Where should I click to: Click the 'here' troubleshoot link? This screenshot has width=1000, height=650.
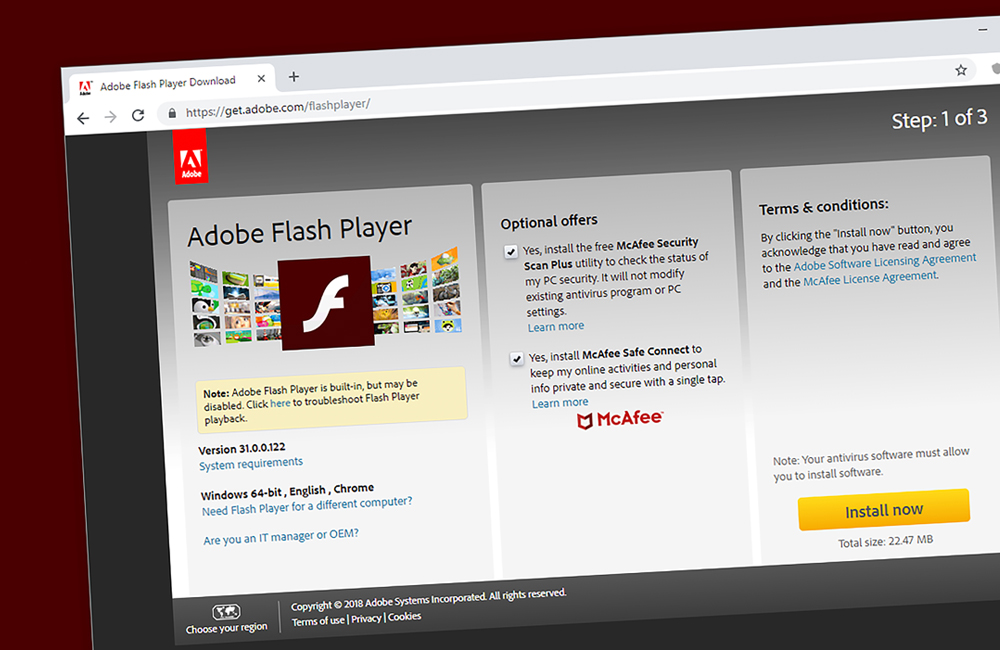click(x=280, y=403)
